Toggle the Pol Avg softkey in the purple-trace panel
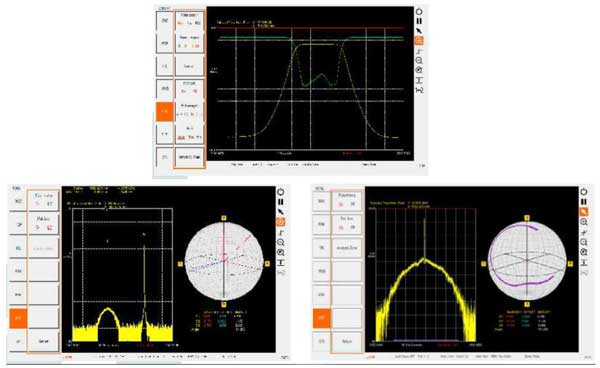This screenshot has width=600, height=368. click(x=347, y=223)
